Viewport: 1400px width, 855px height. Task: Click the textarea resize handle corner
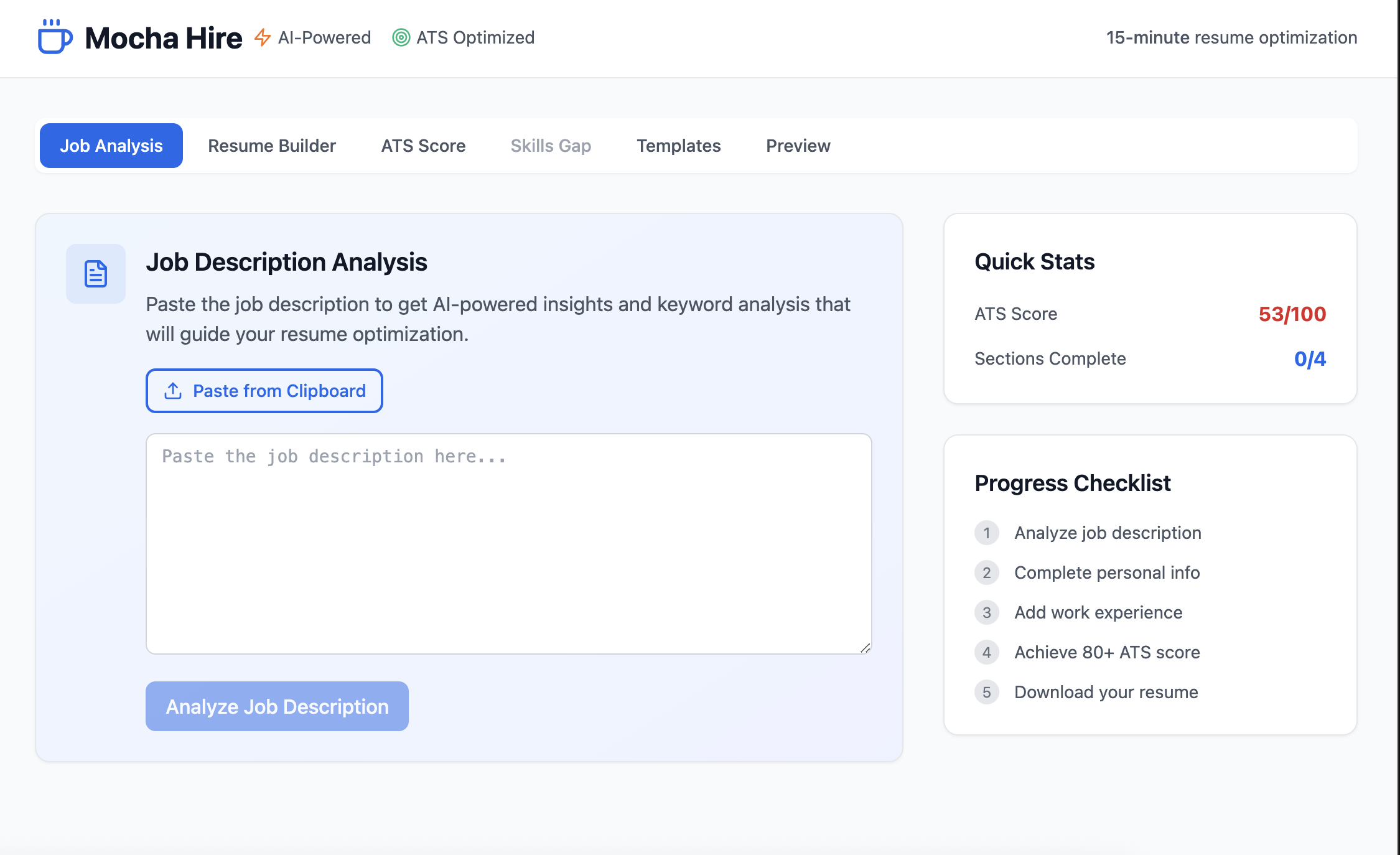[865, 648]
